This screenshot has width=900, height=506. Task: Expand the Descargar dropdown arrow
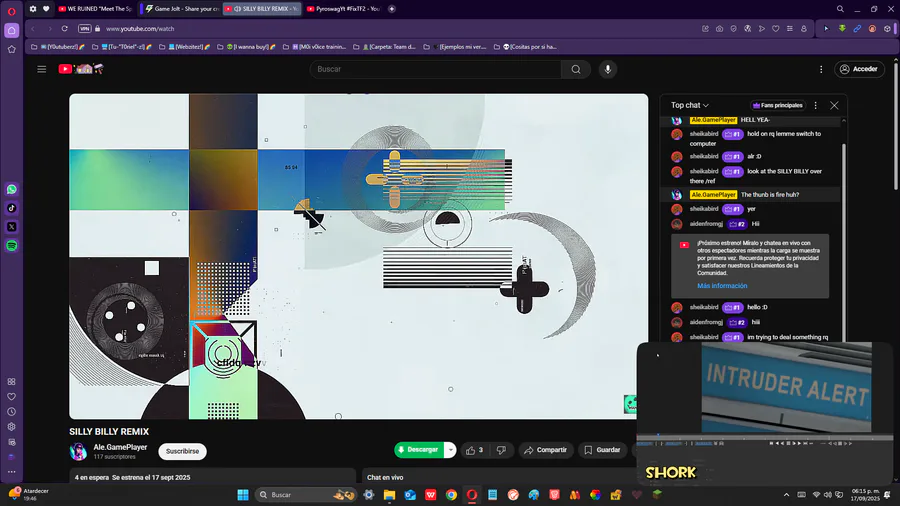point(451,450)
